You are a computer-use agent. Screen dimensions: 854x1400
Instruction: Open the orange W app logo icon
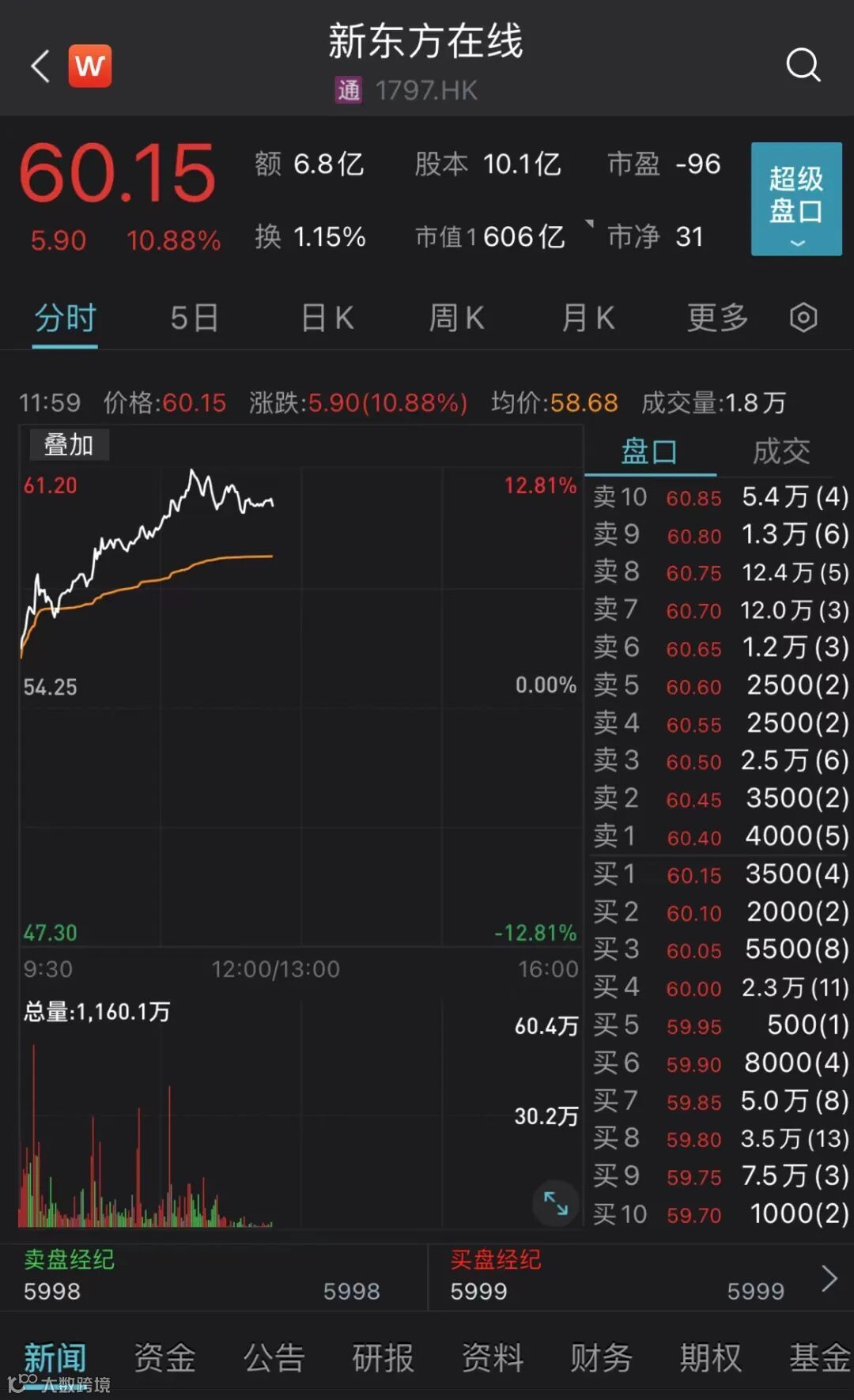pos(90,66)
